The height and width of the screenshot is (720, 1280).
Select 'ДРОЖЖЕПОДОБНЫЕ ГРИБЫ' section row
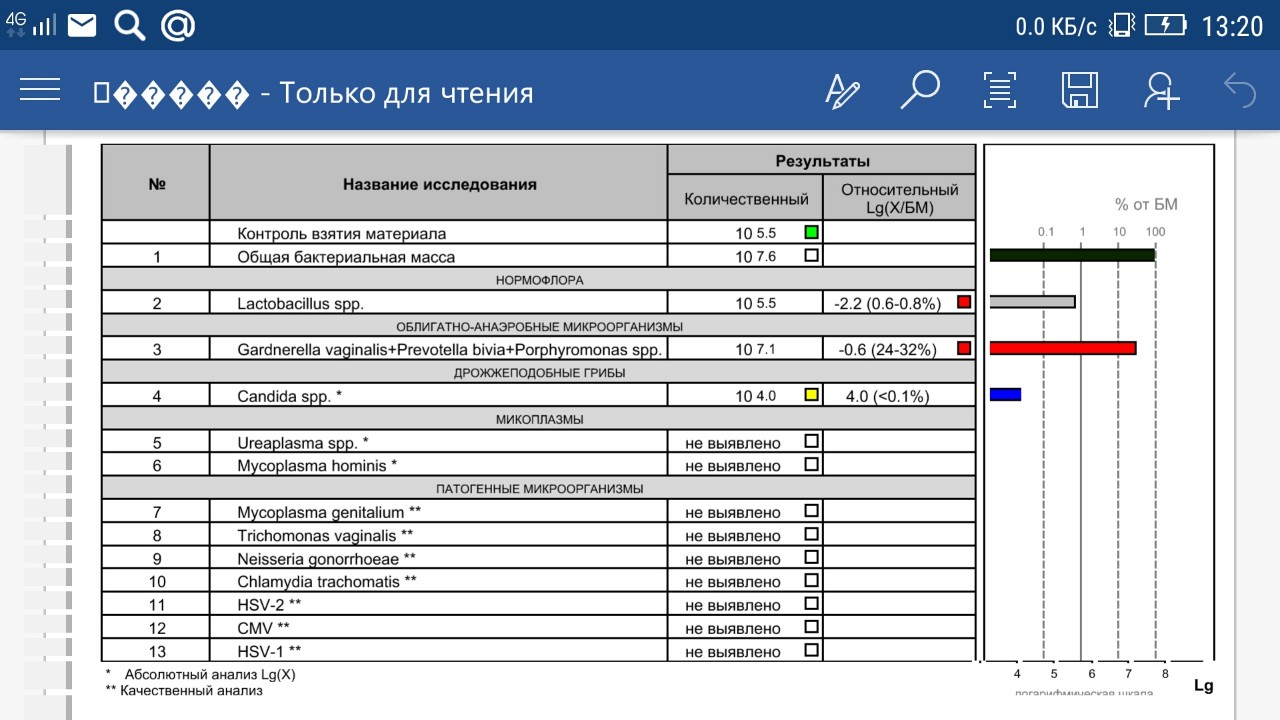[x=539, y=373]
